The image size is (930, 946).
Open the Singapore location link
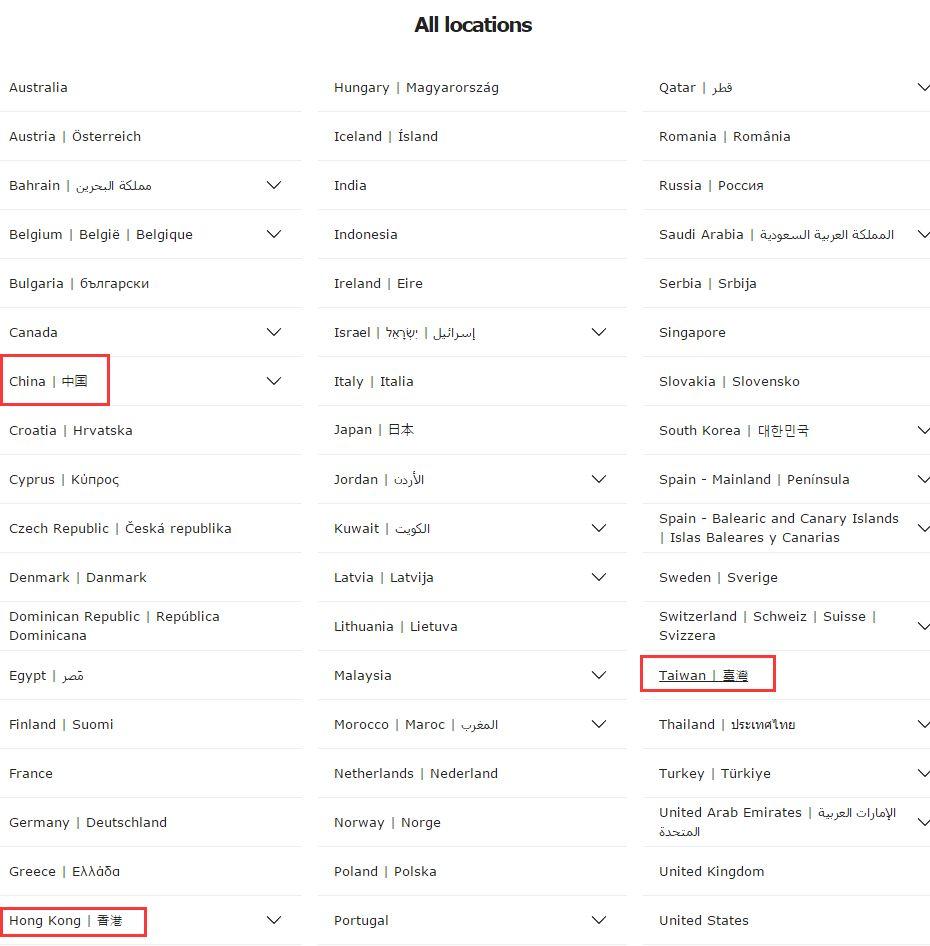tap(692, 332)
